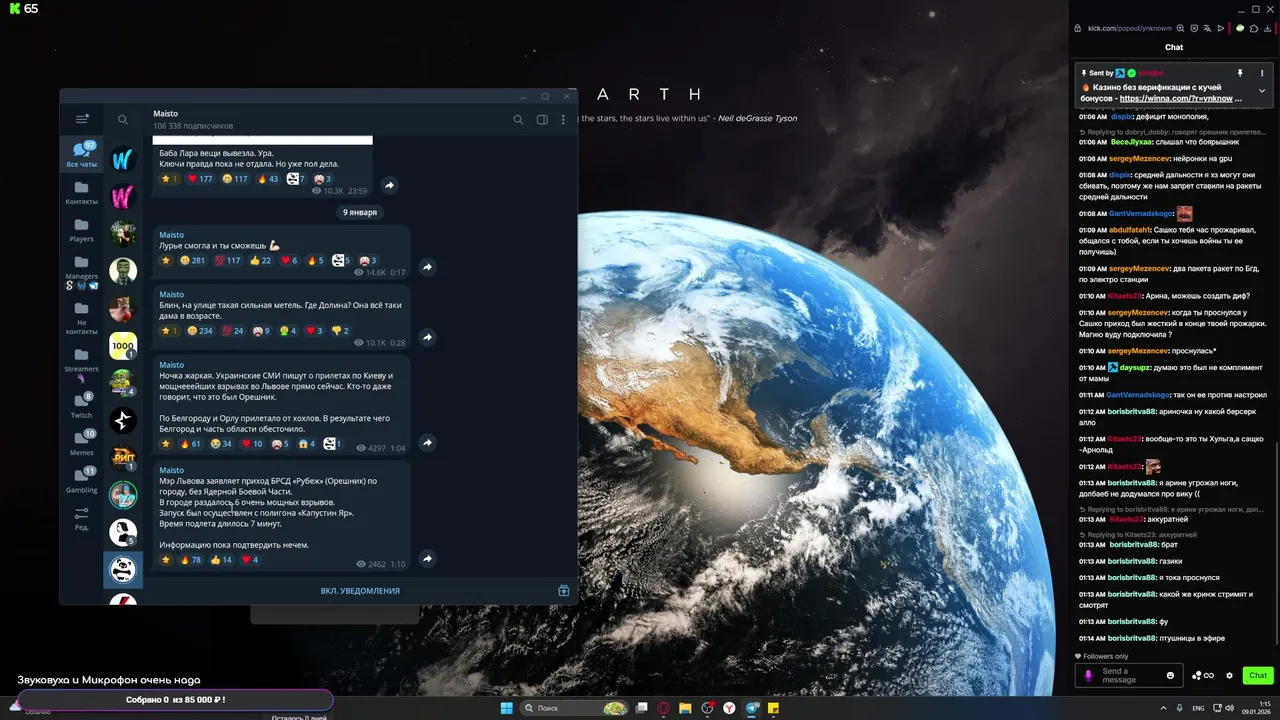1280x720 pixels.
Task: Open the browser extensions puzzle icon
Action: pyautogui.click(x=1254, y=28)
